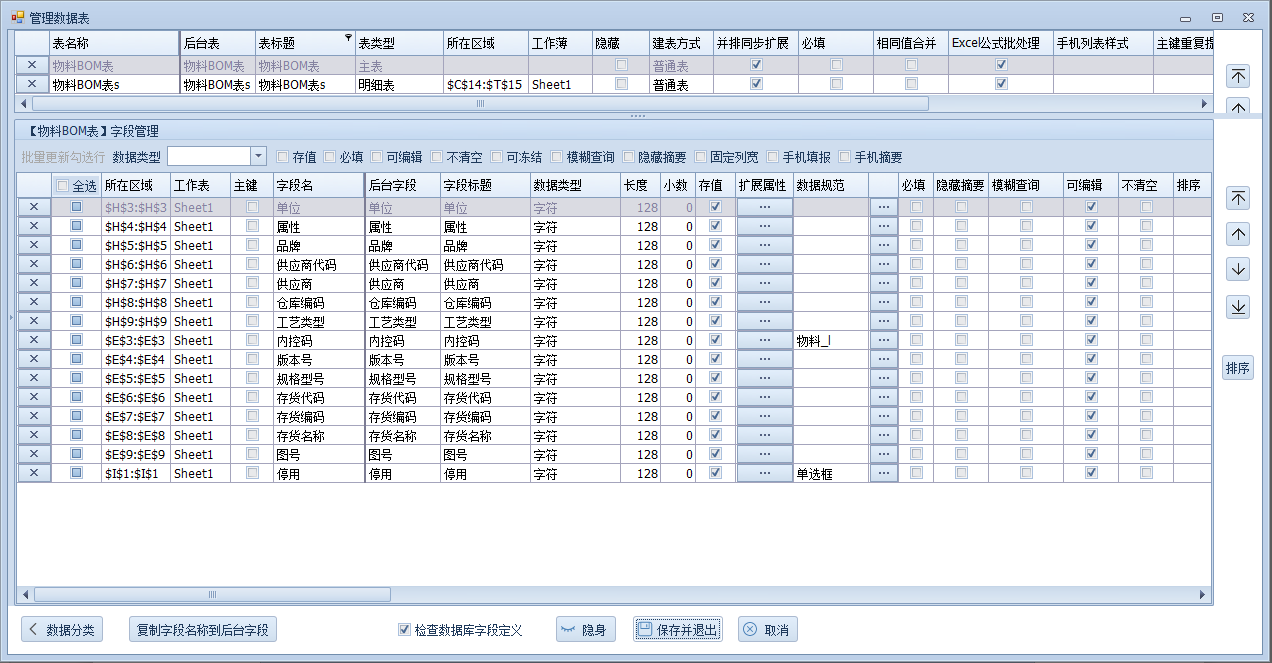Delete the 属性 field row with X
Image resolution: width=1272 pixels, height=663 pixels.
[x=33, y=227]
